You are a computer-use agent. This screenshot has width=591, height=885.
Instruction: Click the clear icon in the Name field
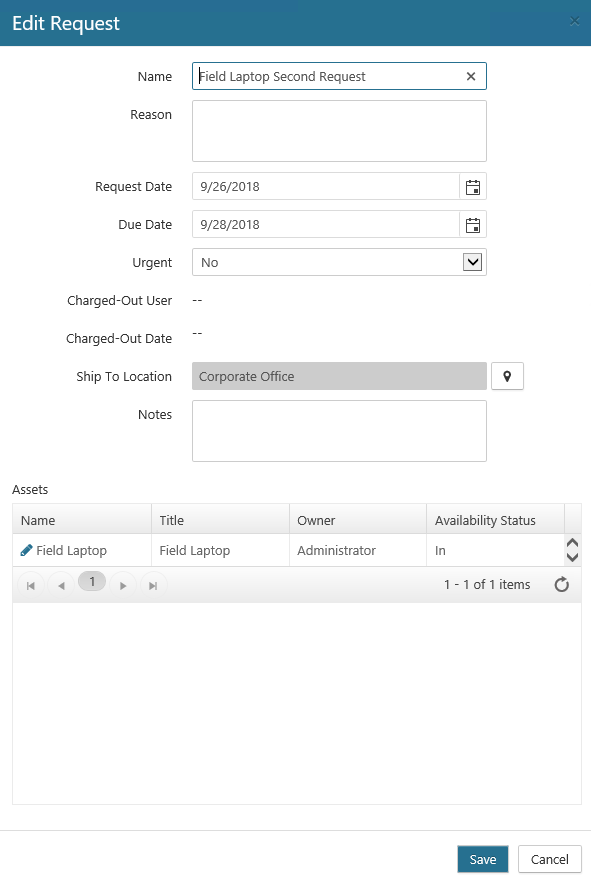pyautogui.click(x=470, y=76)
